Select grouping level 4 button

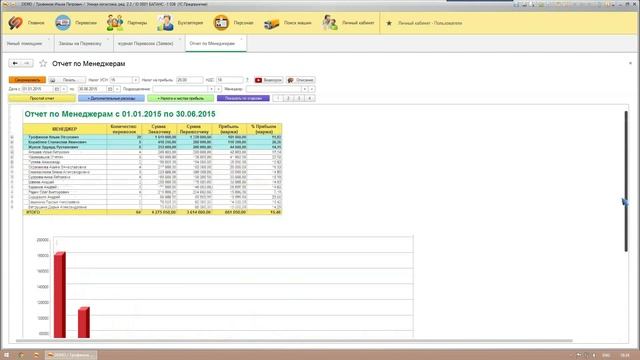tap(310, 98)
